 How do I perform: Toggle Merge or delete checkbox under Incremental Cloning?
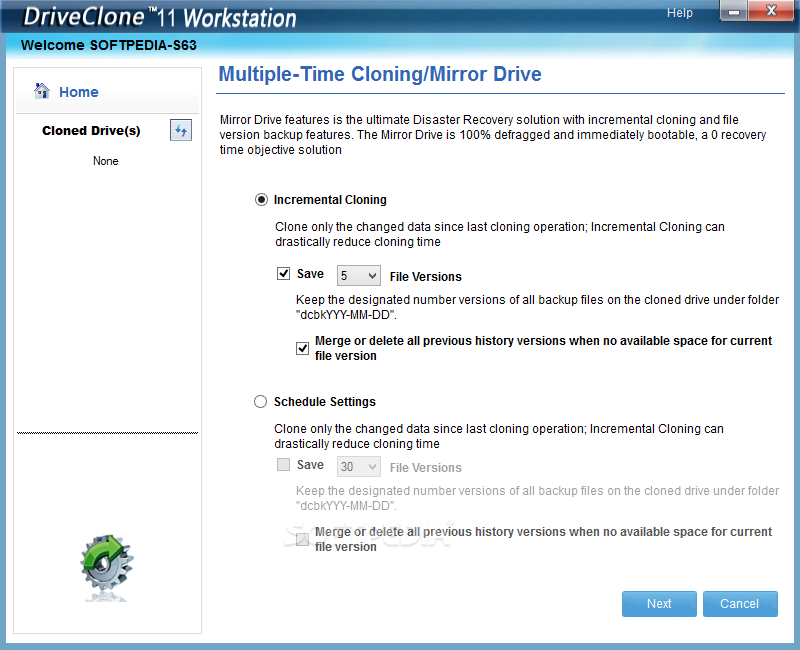click(x=303, y=348)
